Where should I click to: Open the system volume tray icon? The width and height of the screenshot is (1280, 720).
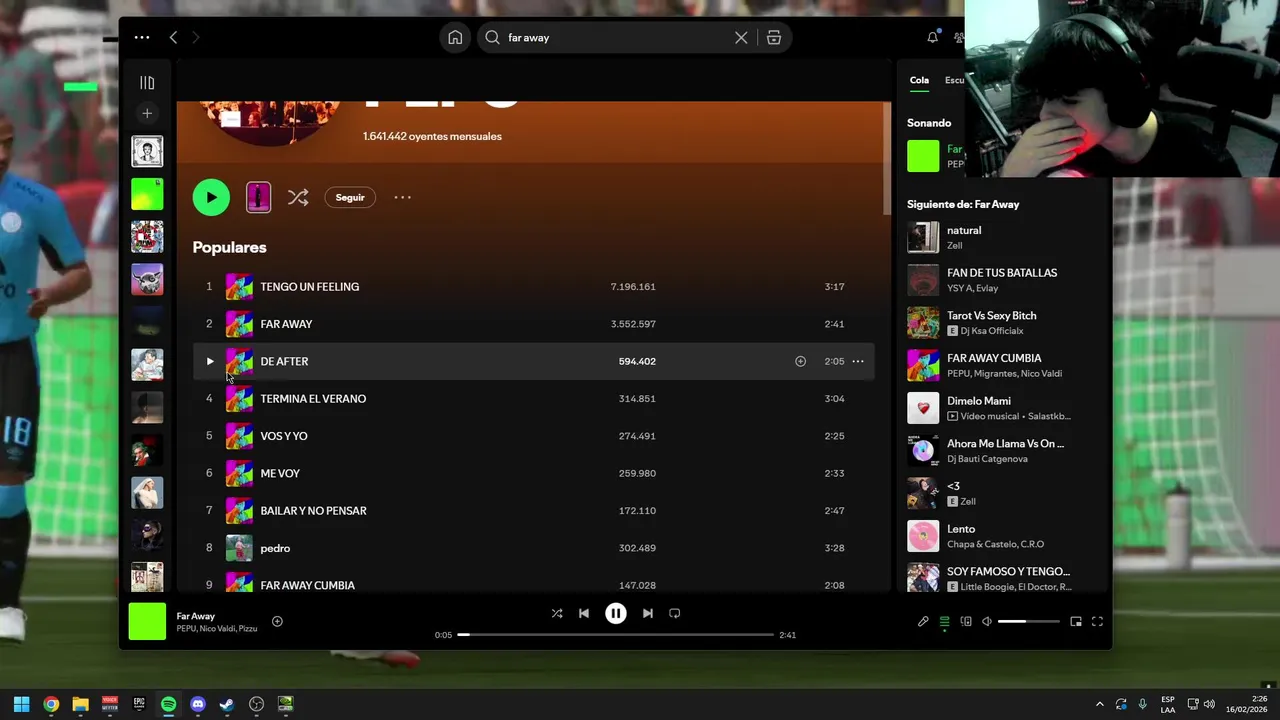(x=1209, y=704)
